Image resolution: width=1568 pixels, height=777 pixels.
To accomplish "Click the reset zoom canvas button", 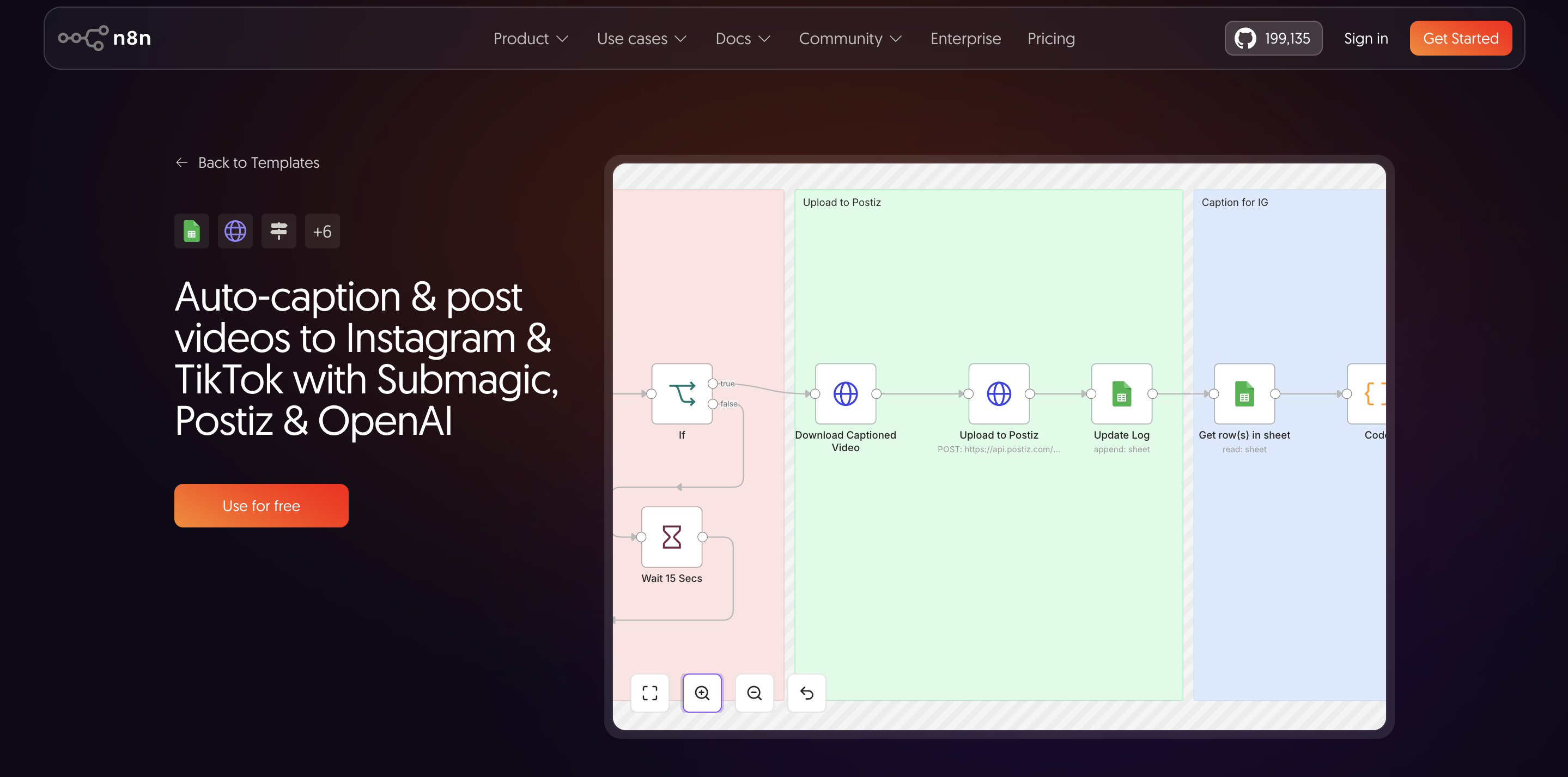I will 806,693.
